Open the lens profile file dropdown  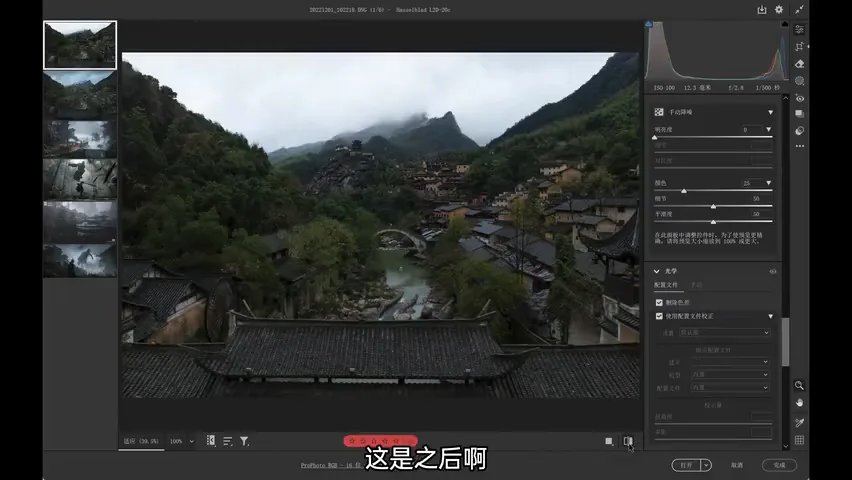point(730,388)
